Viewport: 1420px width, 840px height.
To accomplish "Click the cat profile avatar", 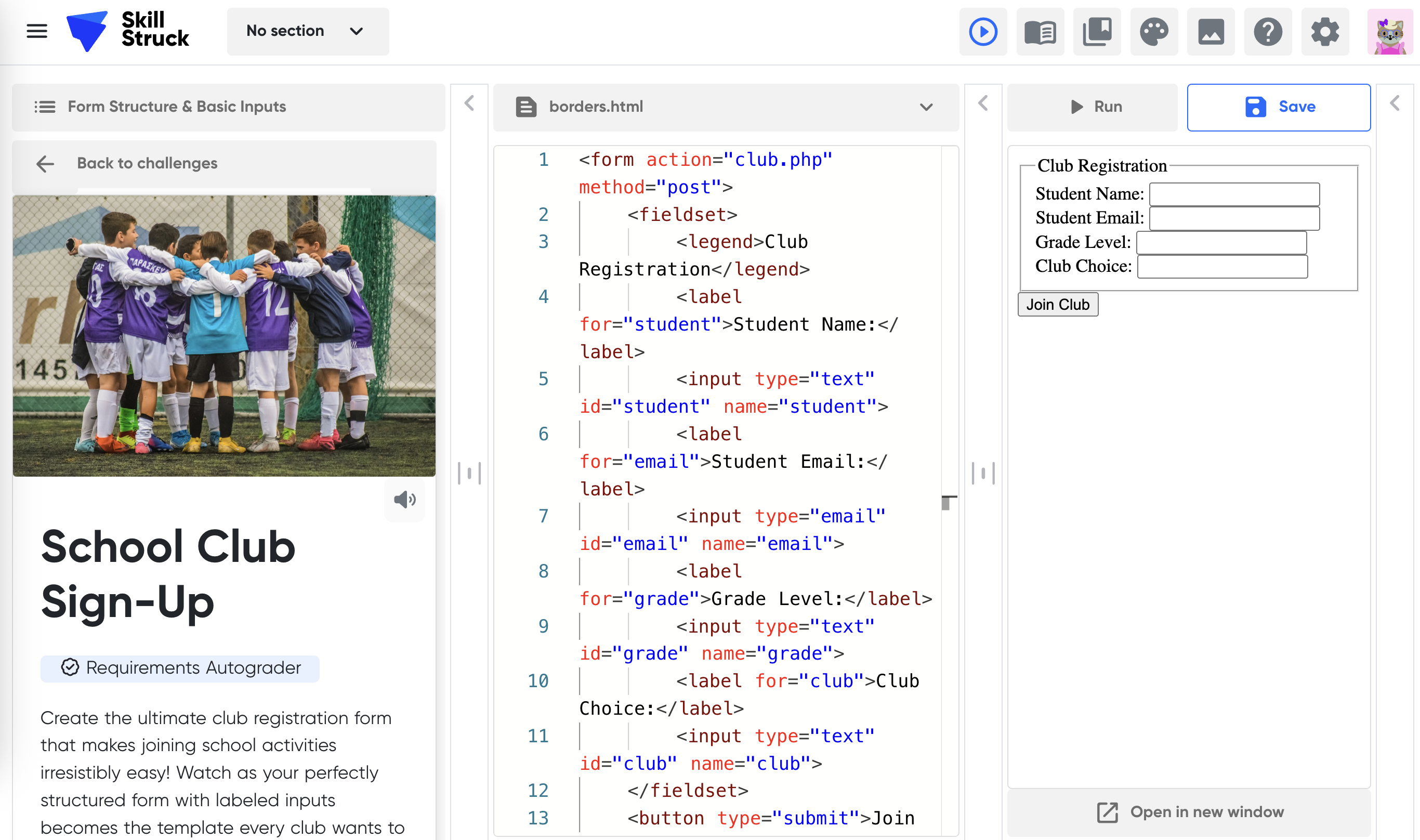I will pyautogui.click(x=1389, y=32).
